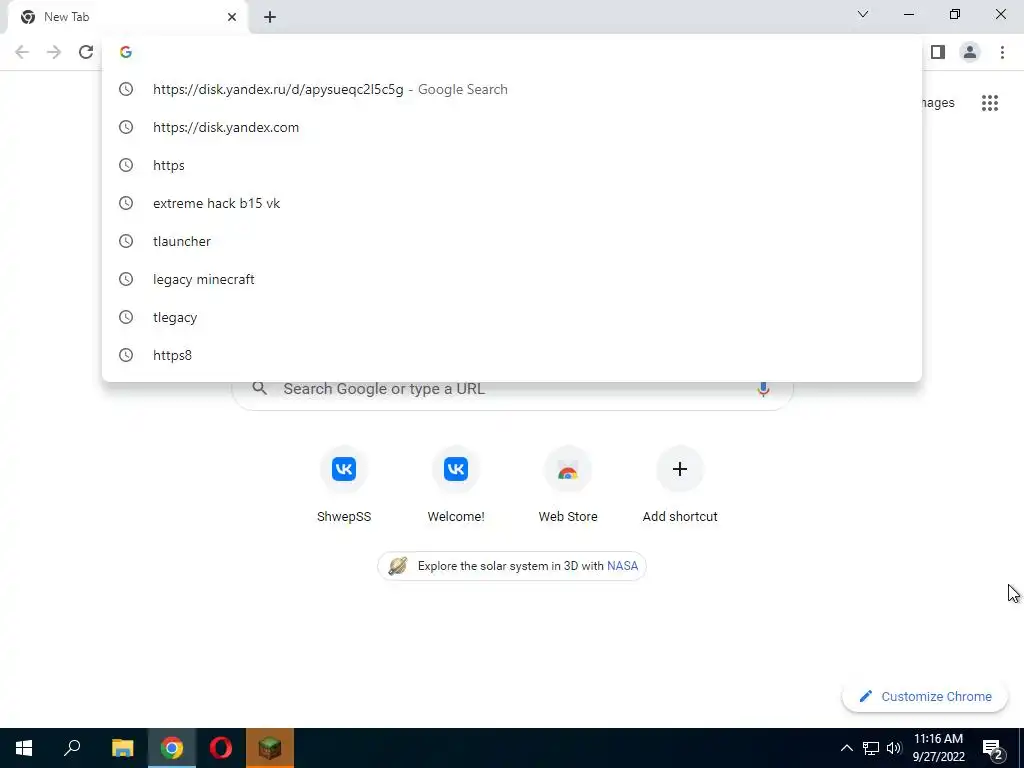The image size is (1024, 768).
Task: Open the taskbar clock and date
Action: (x=938, y=748)
